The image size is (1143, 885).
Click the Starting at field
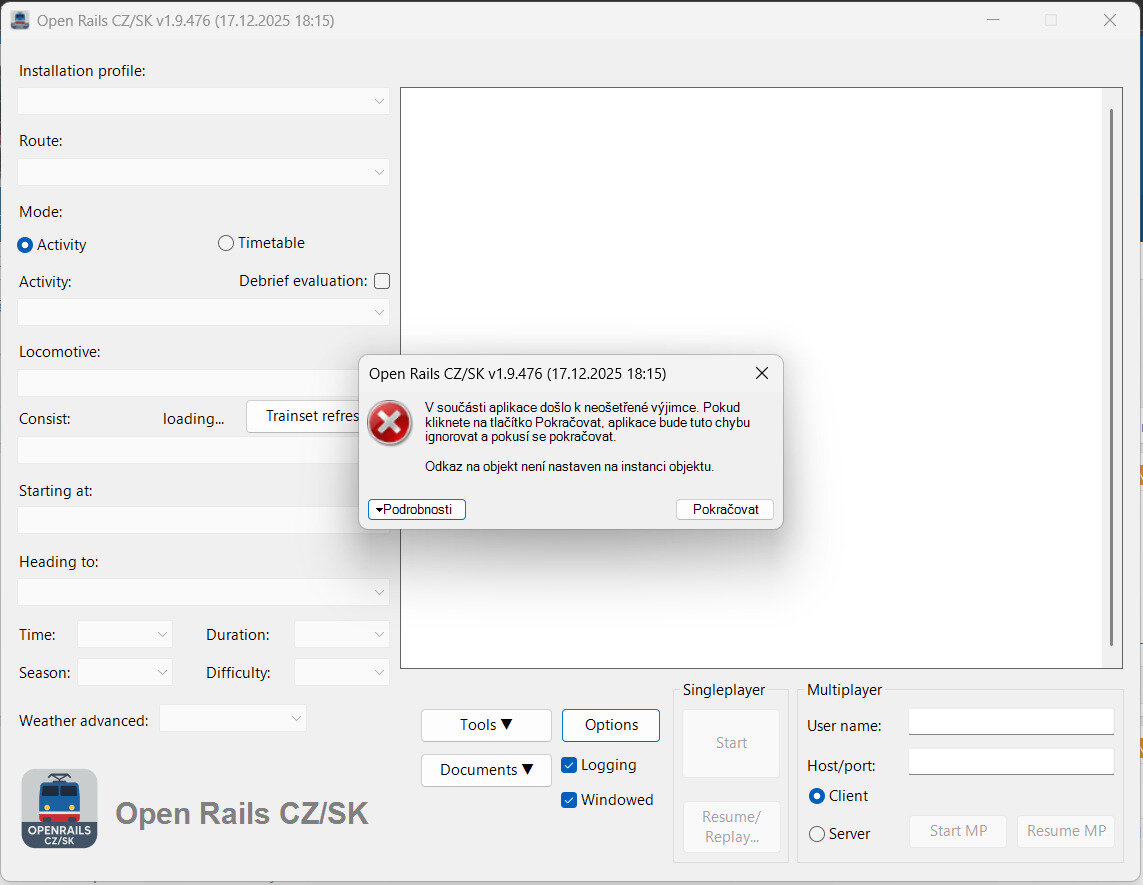click(188, 521)
